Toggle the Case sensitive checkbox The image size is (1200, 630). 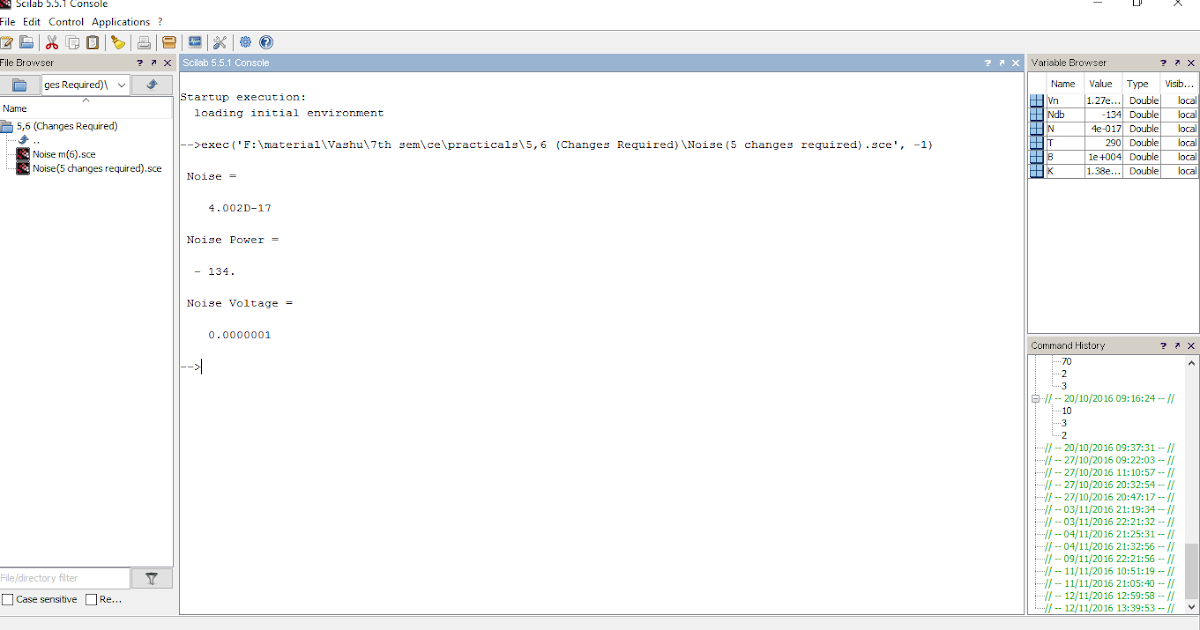8,600
